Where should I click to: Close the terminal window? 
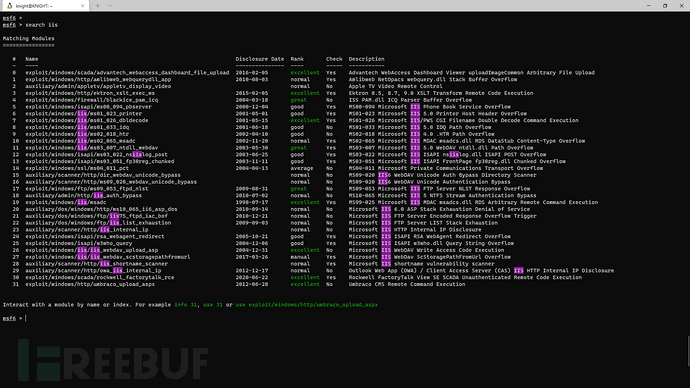click(682, 6)
